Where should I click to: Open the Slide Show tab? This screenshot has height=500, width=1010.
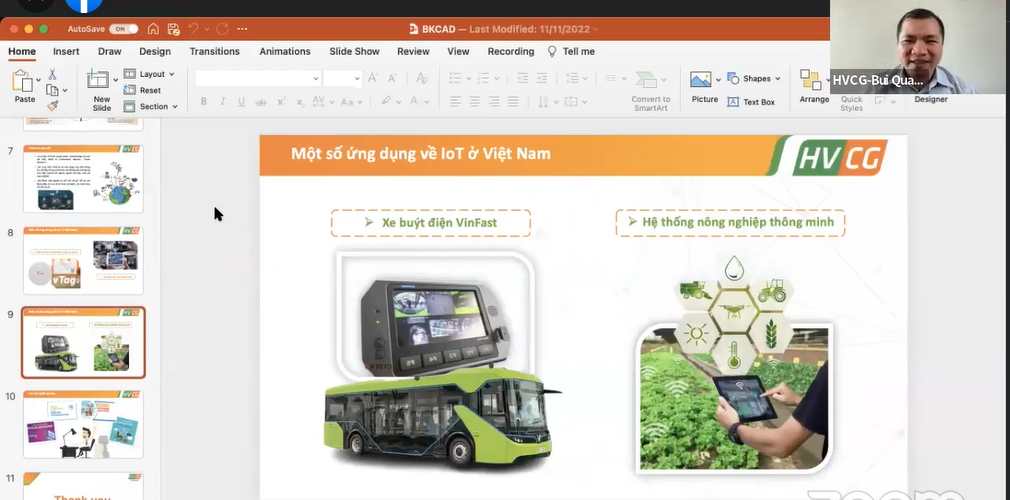click(354, 52)
